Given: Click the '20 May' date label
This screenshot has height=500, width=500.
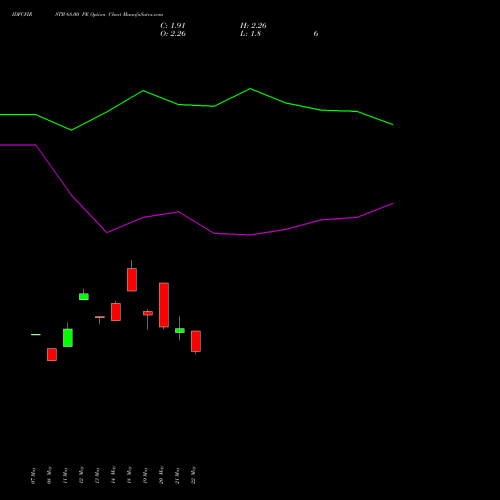Looking at the screenshot, I should coord(161,476).
